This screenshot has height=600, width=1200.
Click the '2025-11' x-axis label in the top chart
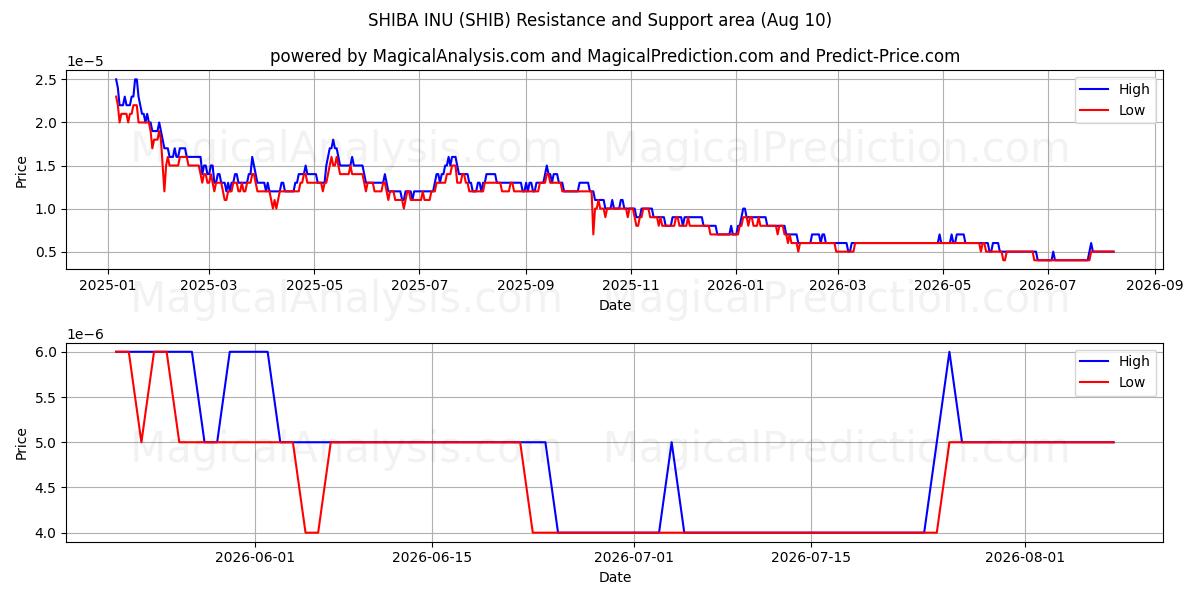pos(631,286)
